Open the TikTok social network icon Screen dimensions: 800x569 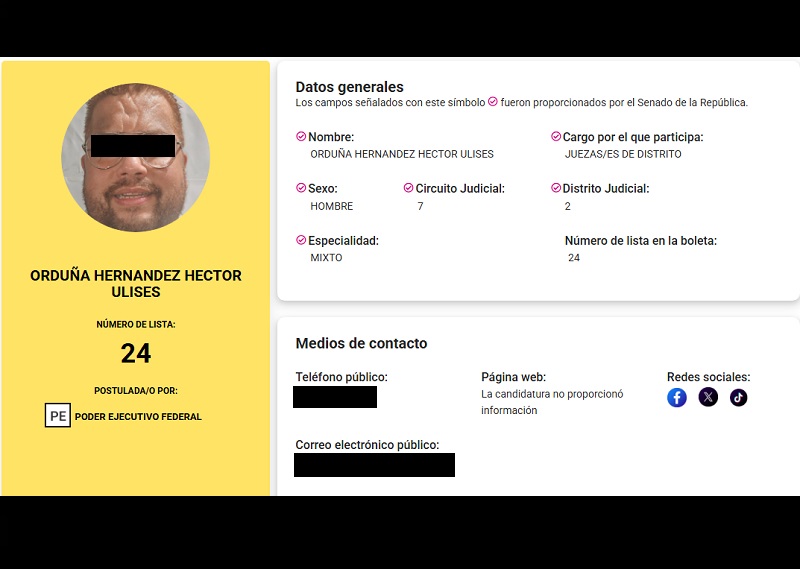pos(738,398)
